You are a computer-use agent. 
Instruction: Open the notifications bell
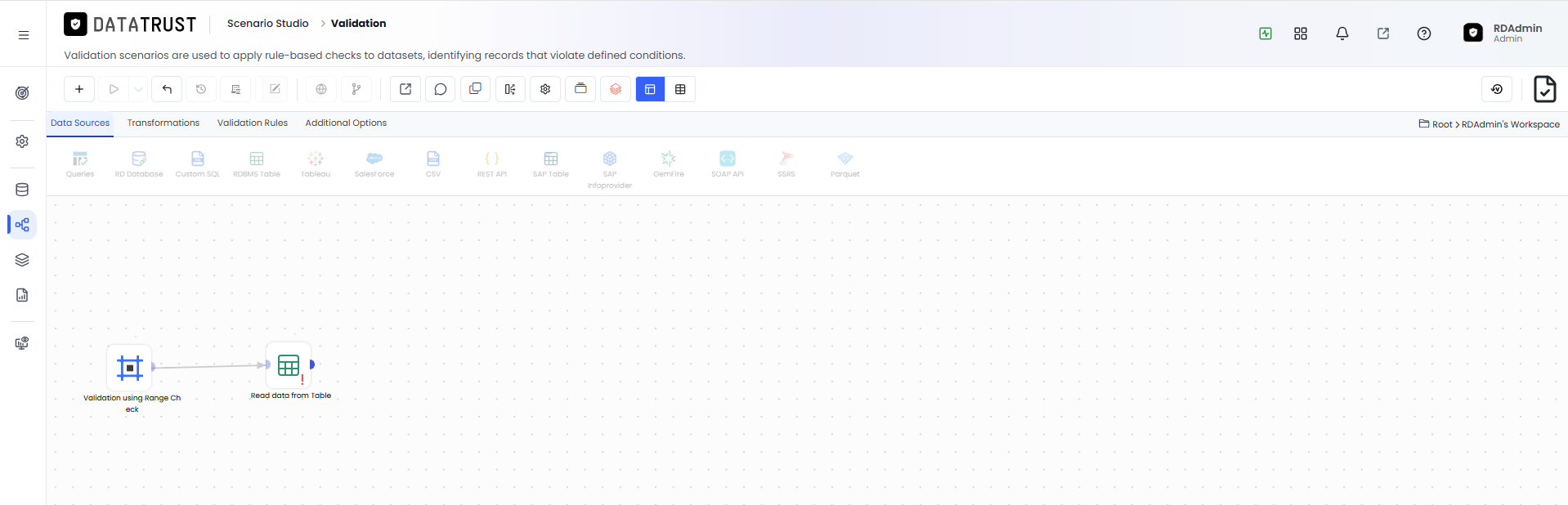(x=1342, y=34)
